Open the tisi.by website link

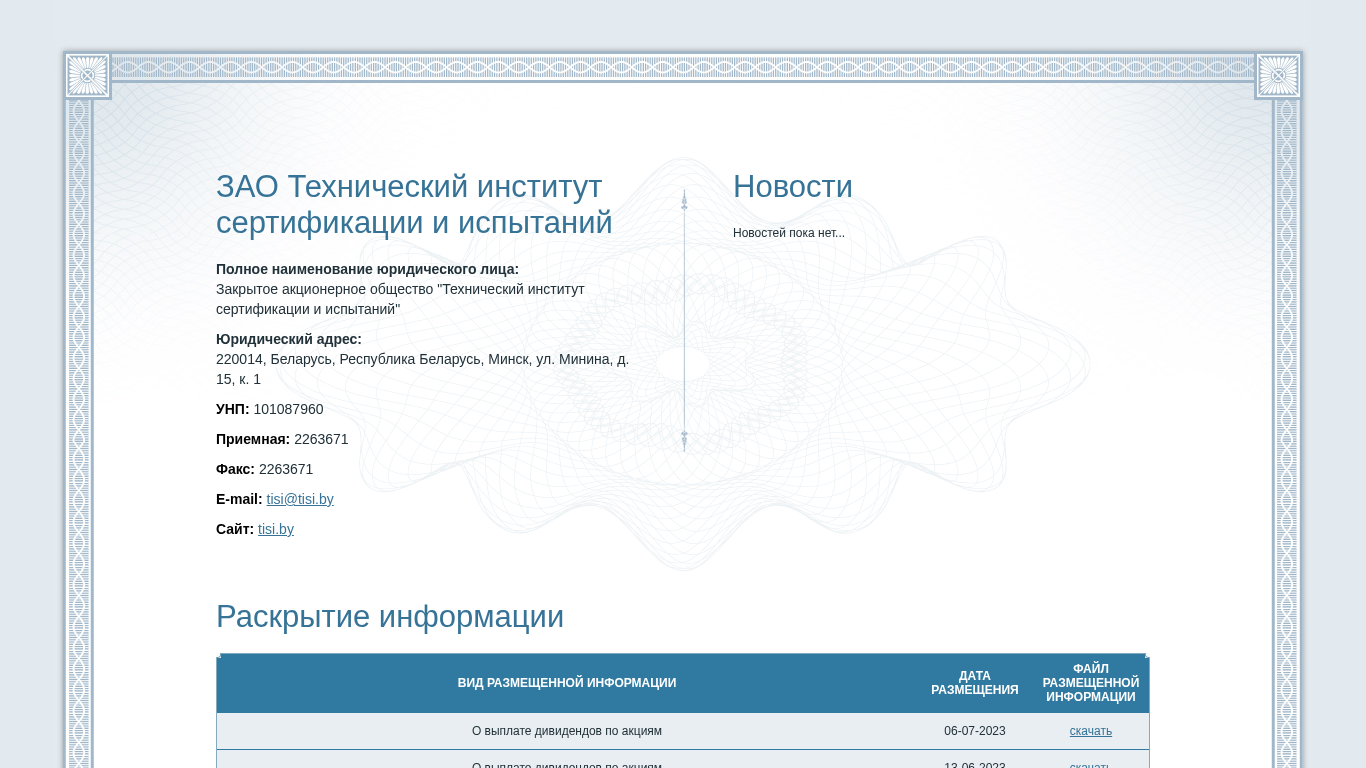[276, 529]
